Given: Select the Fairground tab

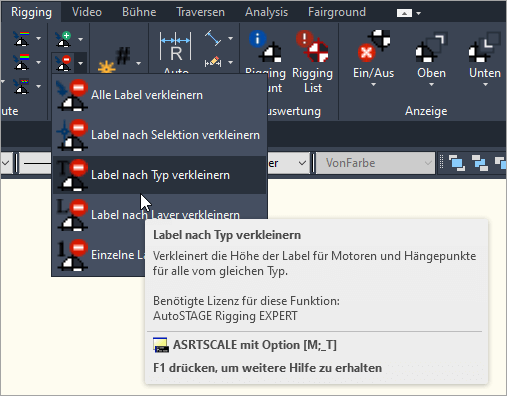Looking at the screenshot, I should coord(337,12).
